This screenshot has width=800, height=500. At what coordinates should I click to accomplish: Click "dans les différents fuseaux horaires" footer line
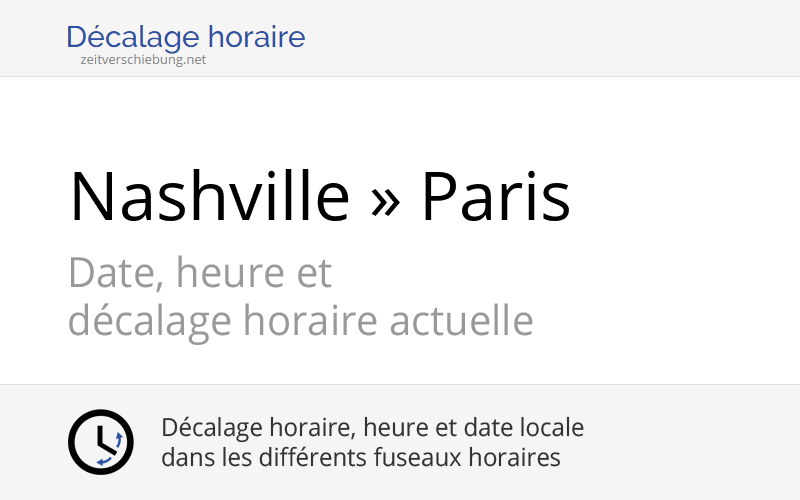pyautogui.click(x=360, y=458)
